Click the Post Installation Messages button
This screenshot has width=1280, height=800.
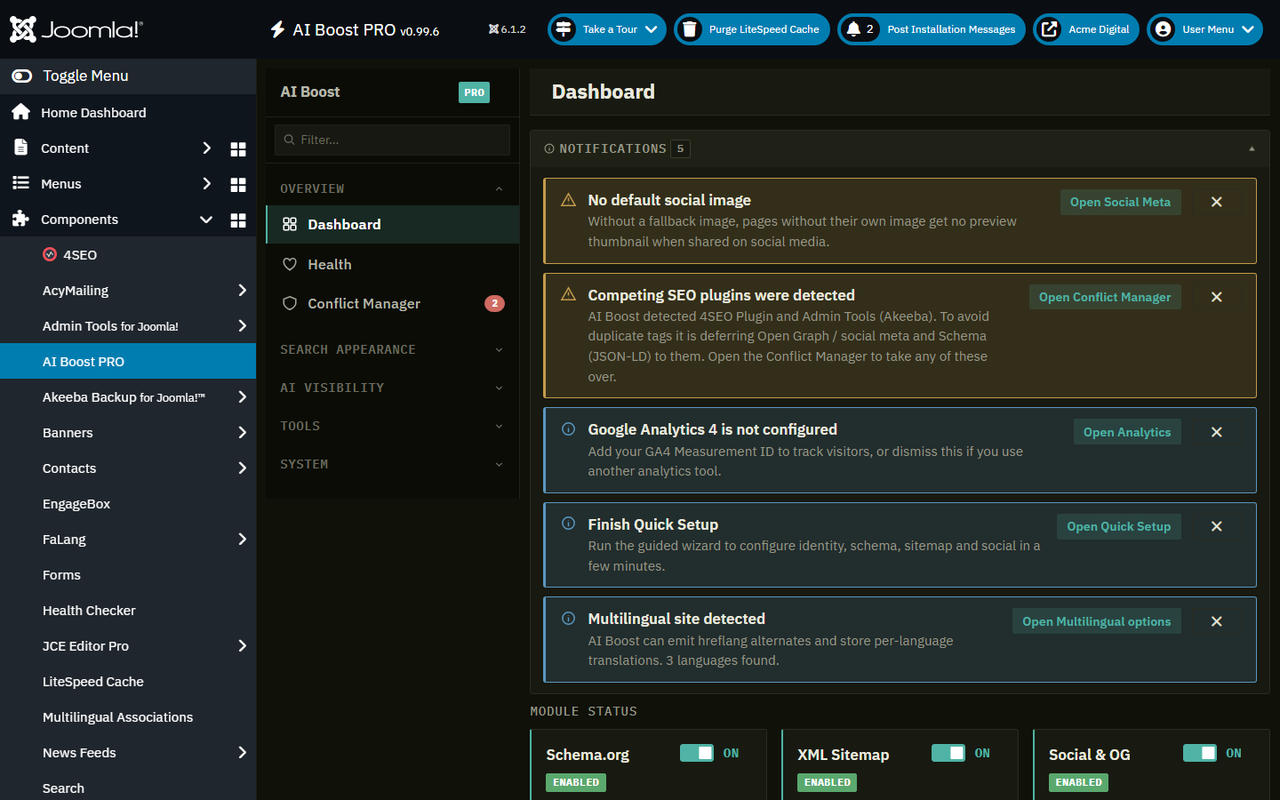coord(931,29)
